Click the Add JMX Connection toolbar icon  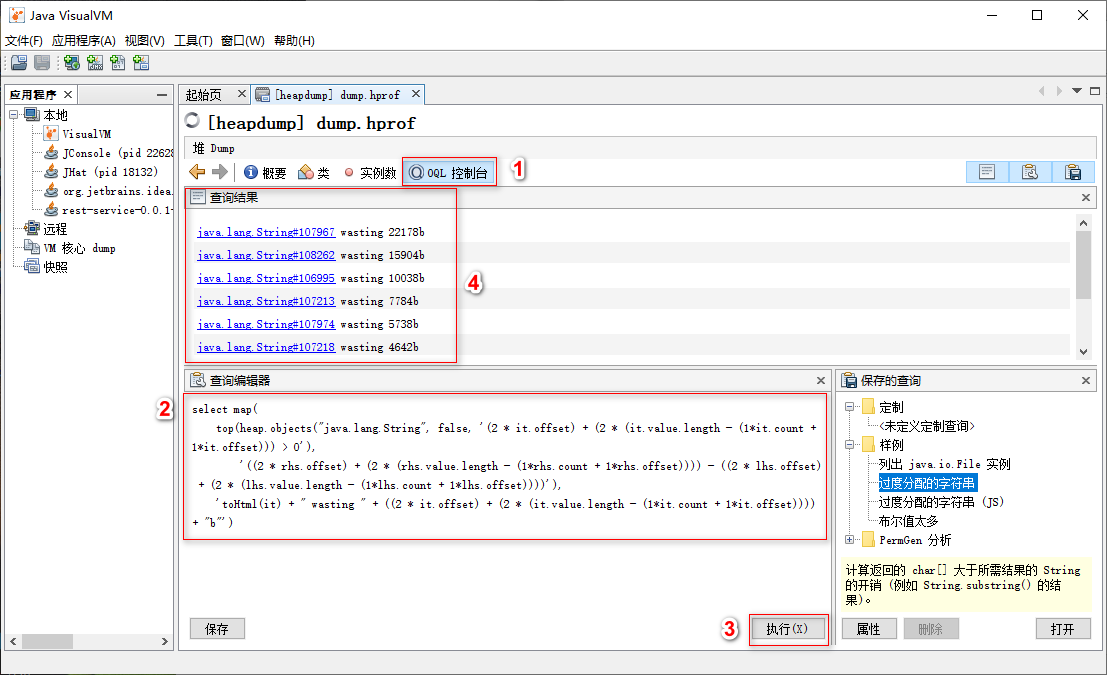pos(95,63)
